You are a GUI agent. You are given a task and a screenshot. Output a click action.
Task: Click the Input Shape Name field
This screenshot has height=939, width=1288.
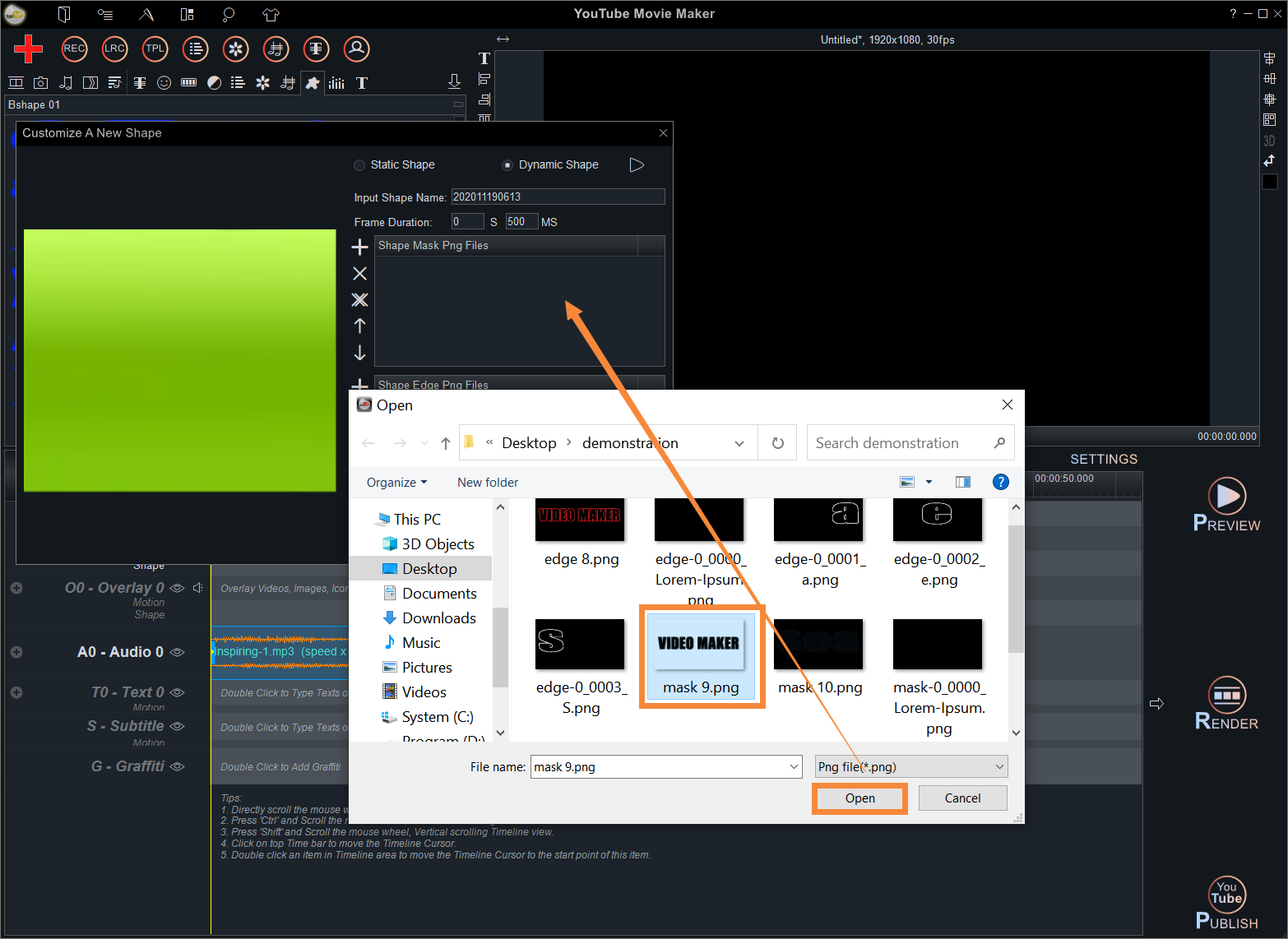point(558,197)
